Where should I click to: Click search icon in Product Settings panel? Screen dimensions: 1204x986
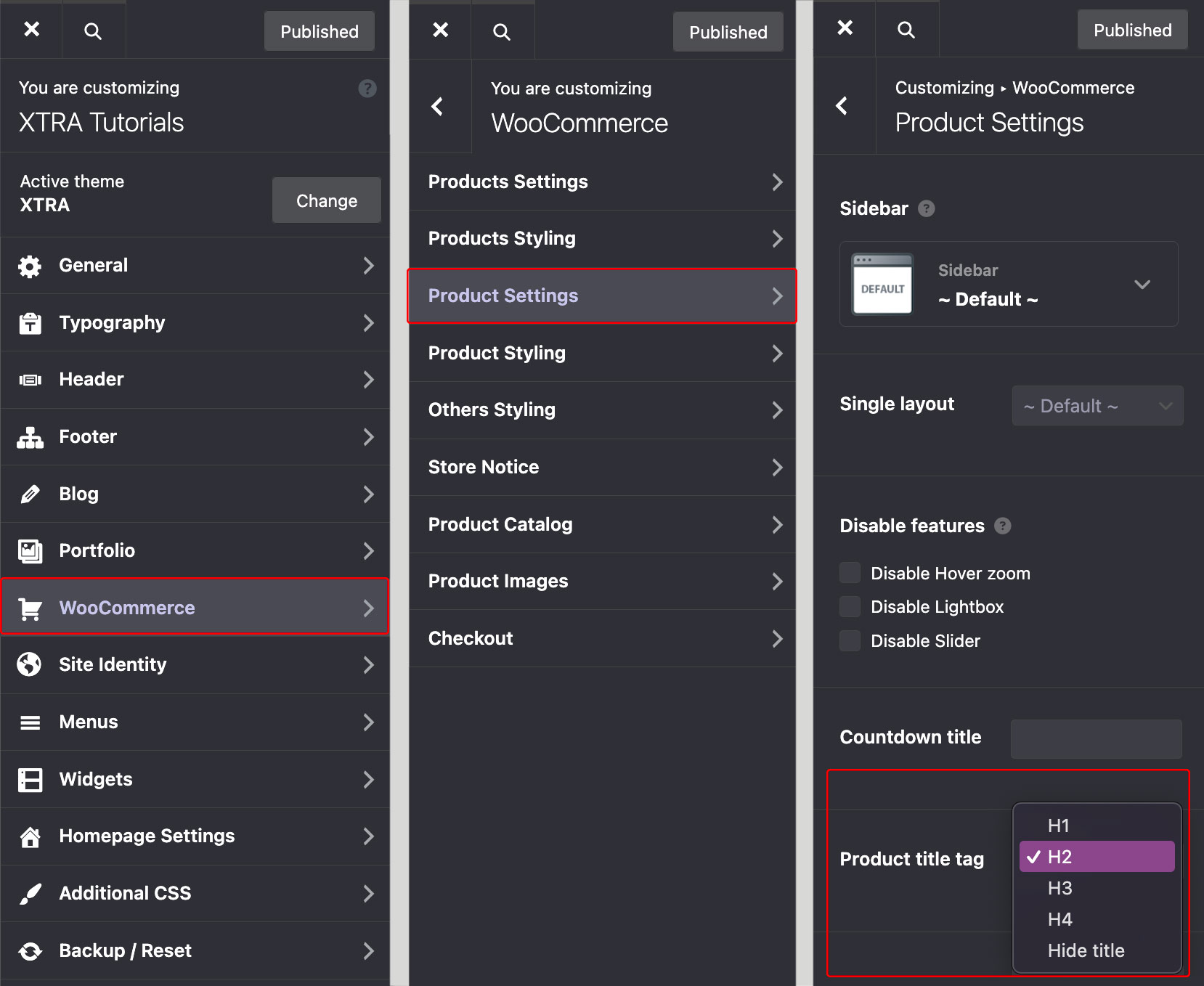tap(906, 30)
